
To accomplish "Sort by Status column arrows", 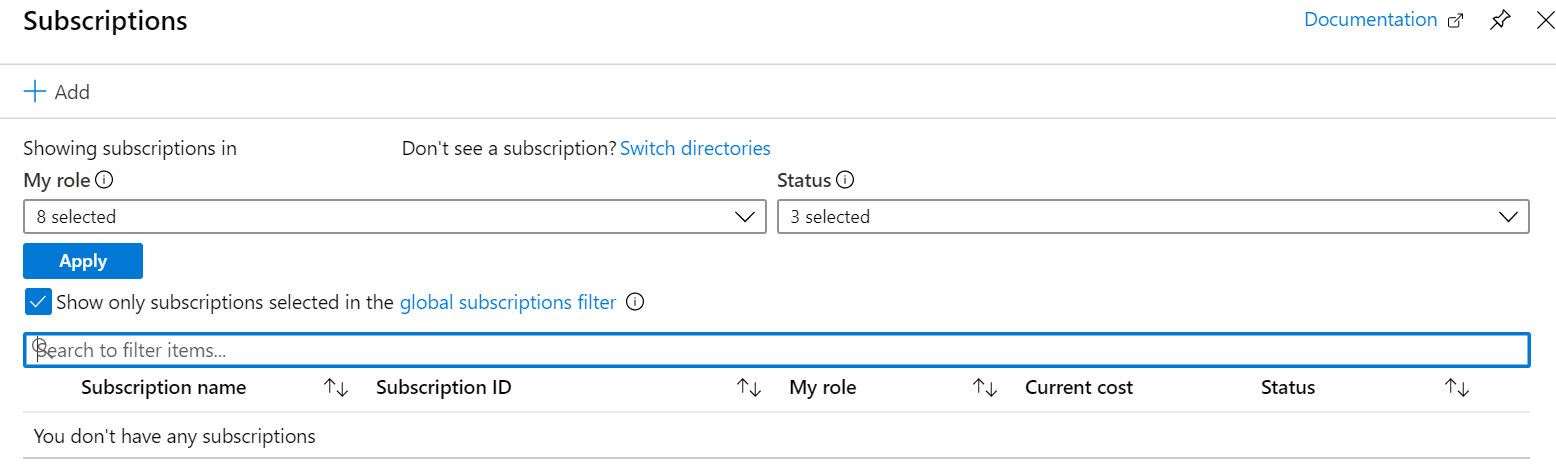I will pos(1457,388).
